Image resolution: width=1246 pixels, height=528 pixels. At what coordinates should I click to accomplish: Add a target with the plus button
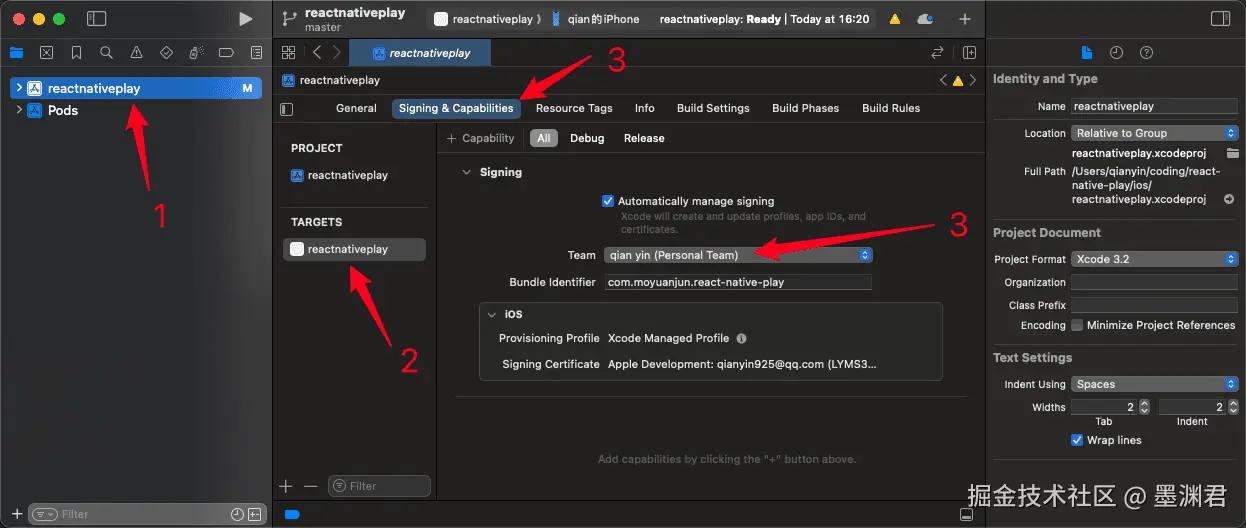pyautogui.click(x=286, y=486)
